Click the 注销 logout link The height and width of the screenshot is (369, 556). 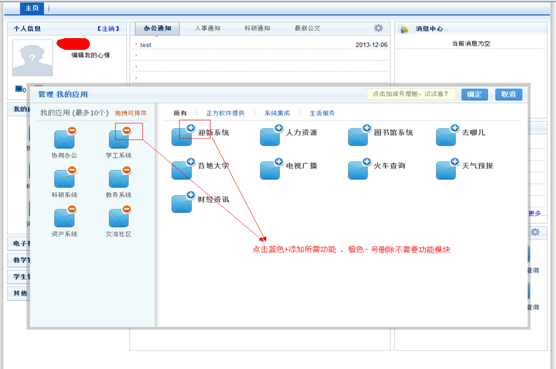pyautogui.click(x=108, y=29)
